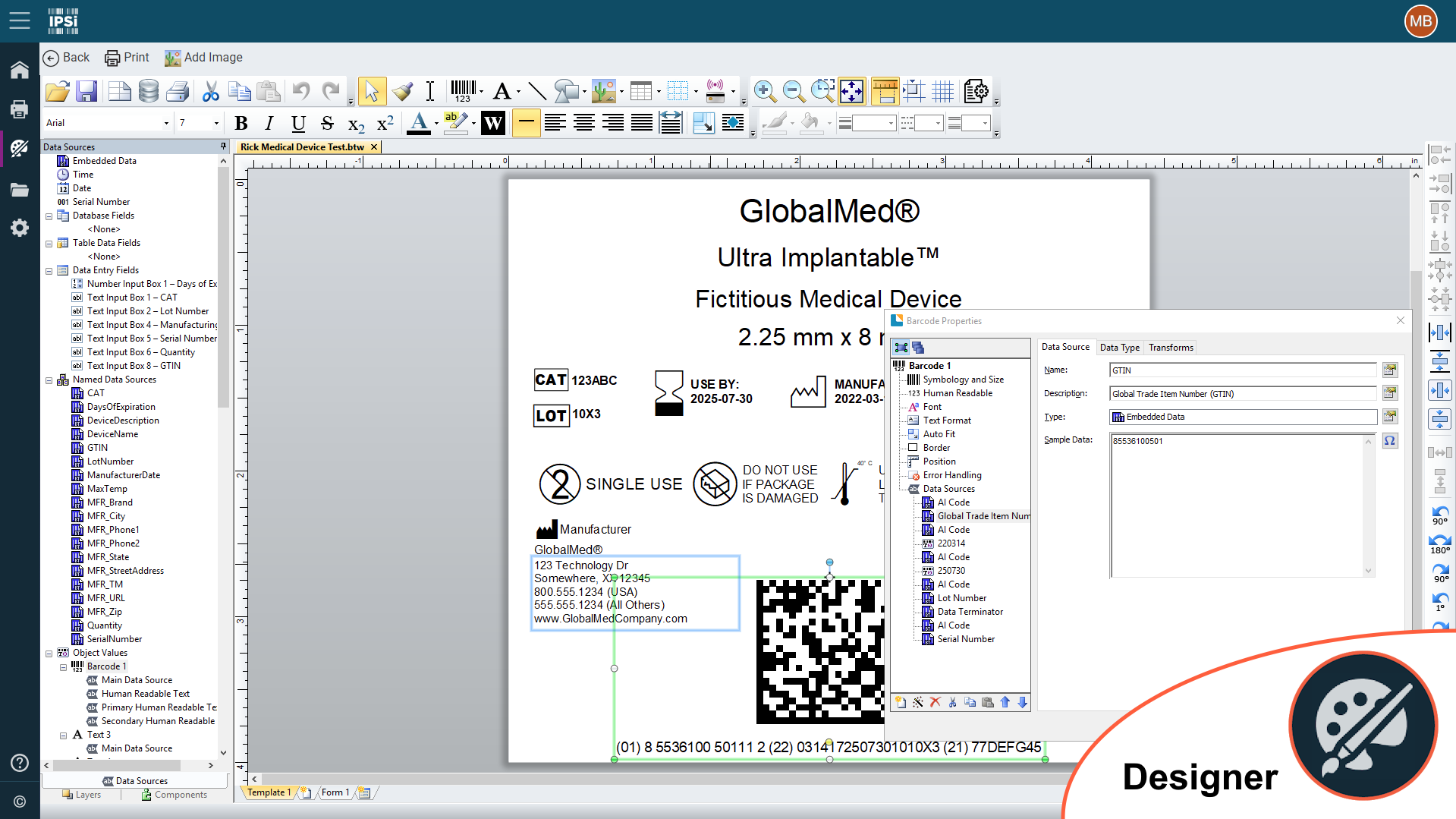
Task: Toggle Strikethrough formatting
Action: 327,123
